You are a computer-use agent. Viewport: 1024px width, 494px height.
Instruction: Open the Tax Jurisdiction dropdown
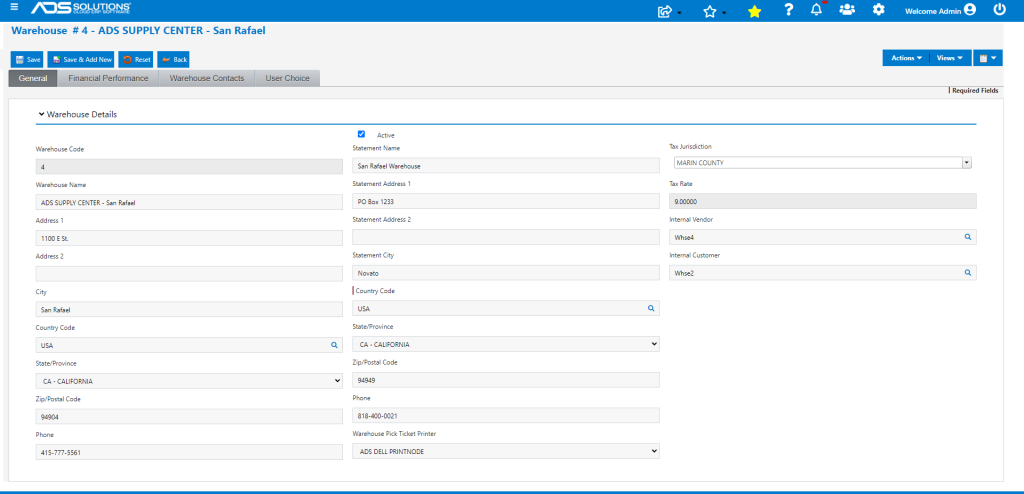pos(967,163)
